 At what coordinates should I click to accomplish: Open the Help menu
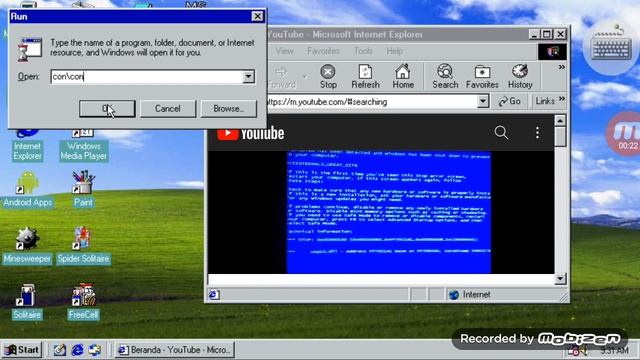pos(394,51)
